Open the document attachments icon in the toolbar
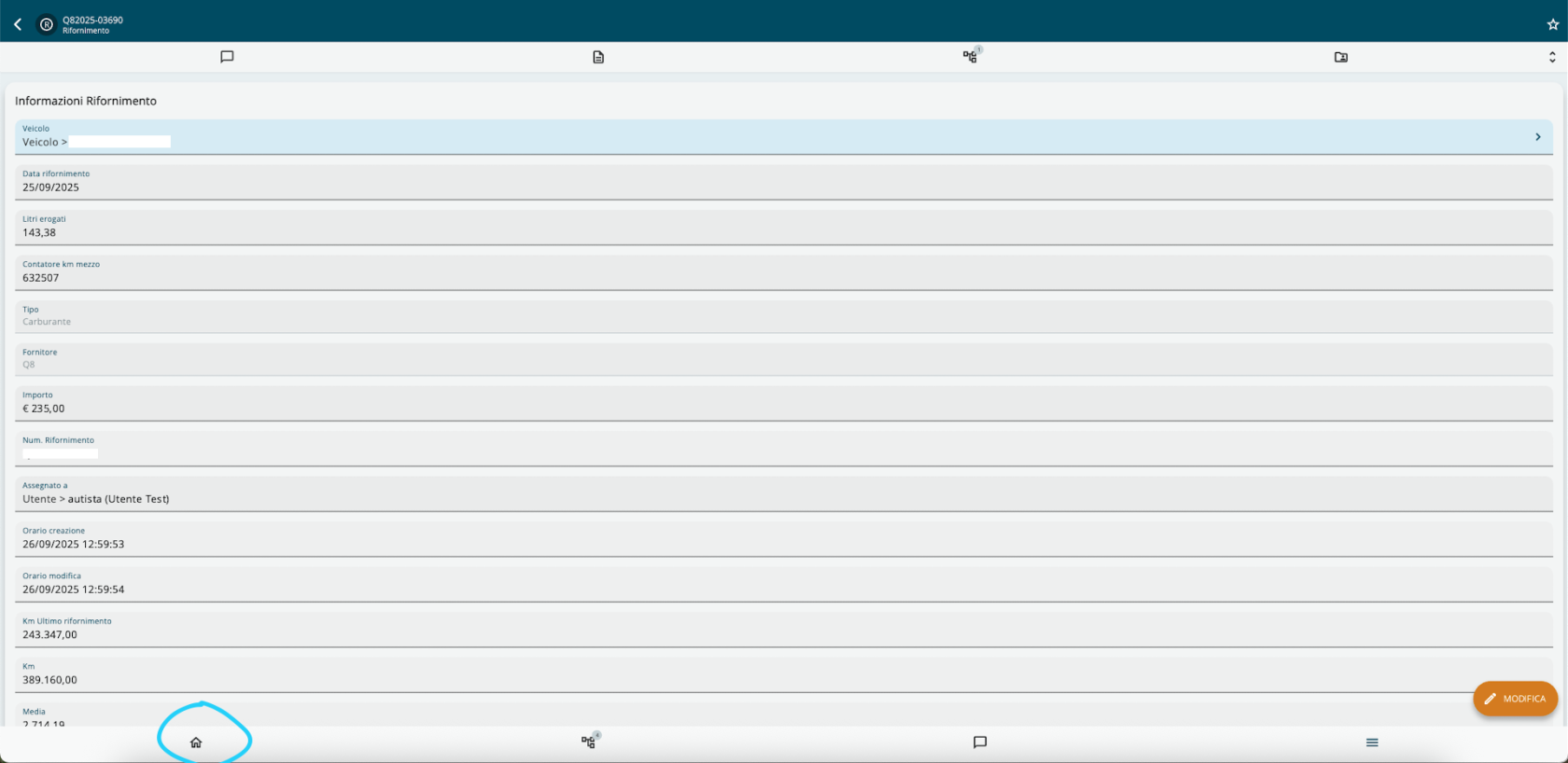The height and width of the screenshot is (763, 1568). click(597, 57)
